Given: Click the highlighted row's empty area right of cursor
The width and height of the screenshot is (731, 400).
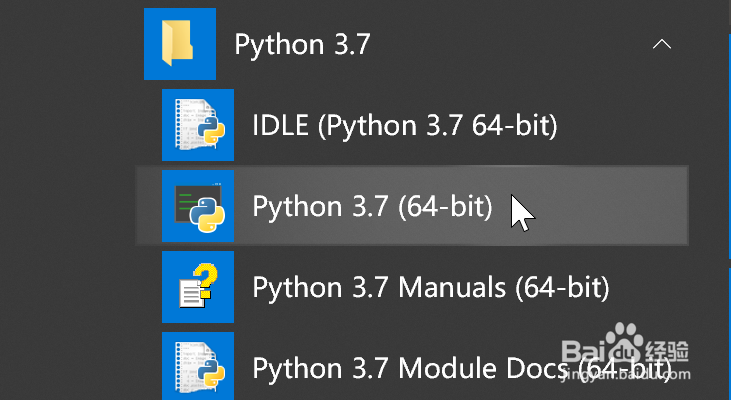Looking at the screenshot, I should pyautogui.click(x=610, y=207).
